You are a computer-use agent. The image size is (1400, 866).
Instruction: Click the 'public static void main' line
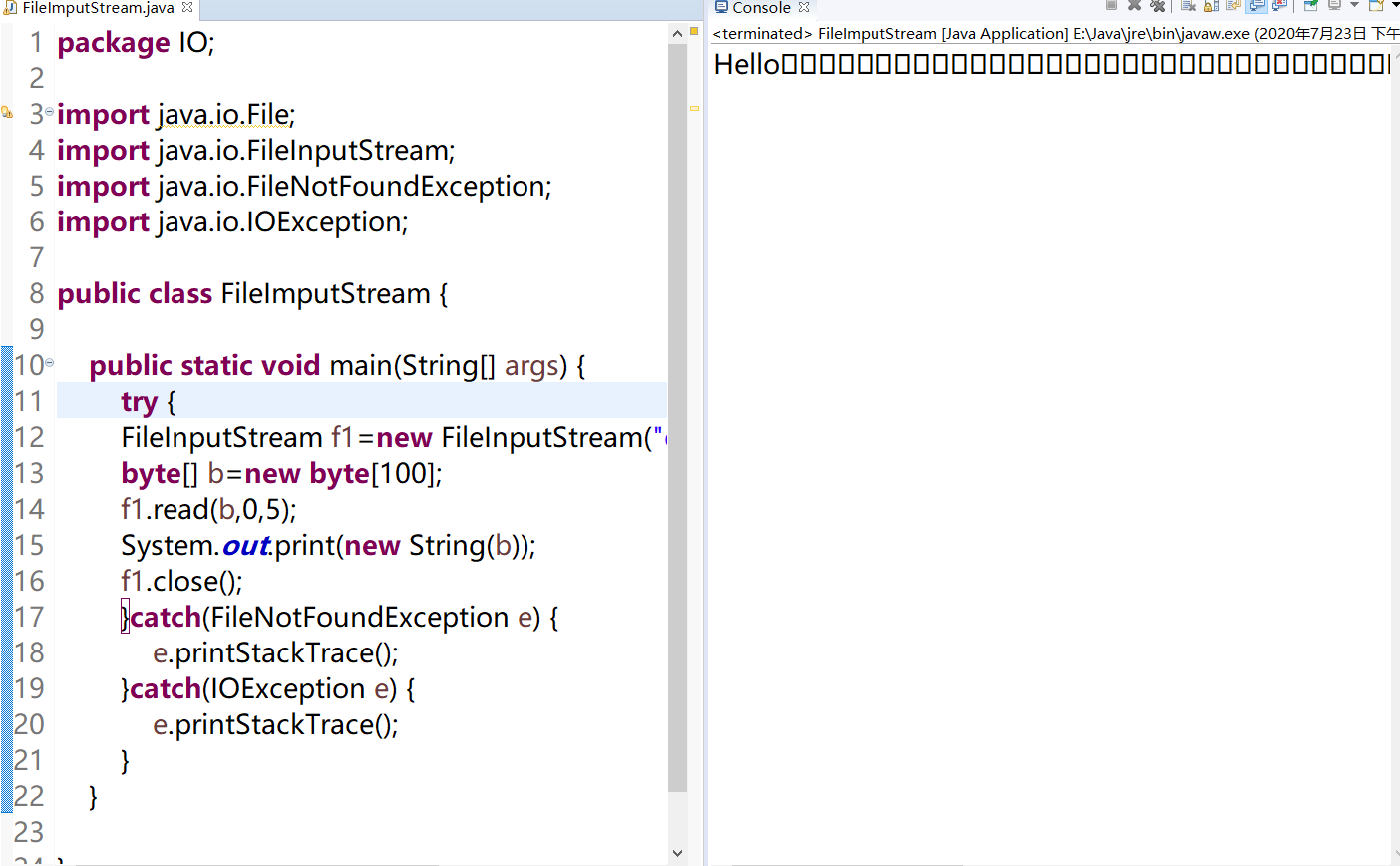tap(337, 366)
